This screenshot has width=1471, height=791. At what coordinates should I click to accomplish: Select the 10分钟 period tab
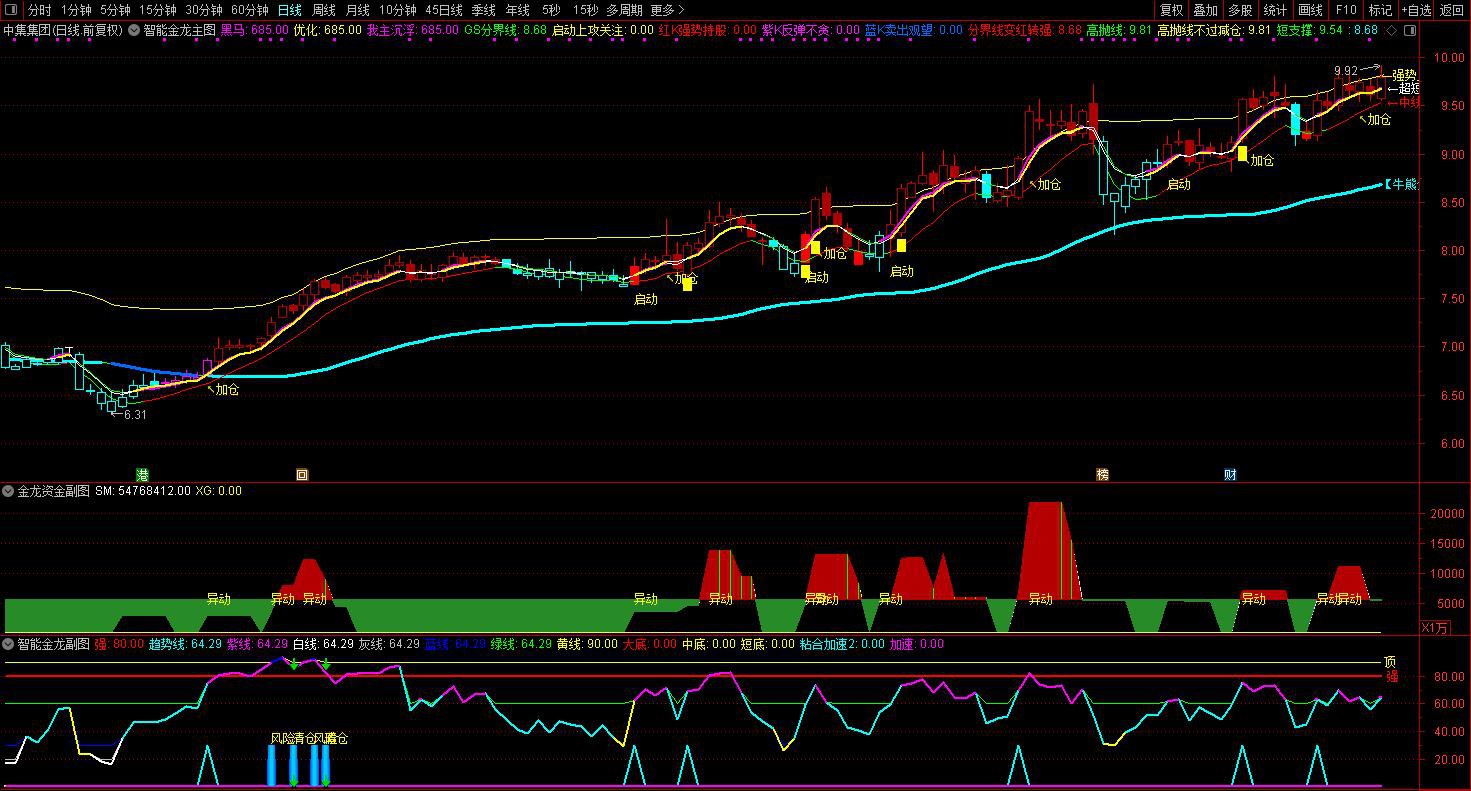point(397,10)
